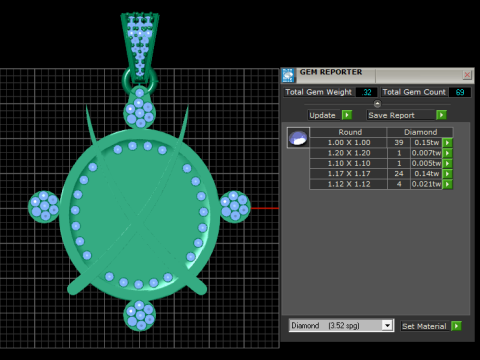Click the 0.14tw weight cell
The height and width of the screenshot is (360, 480).
click(426, 174)
